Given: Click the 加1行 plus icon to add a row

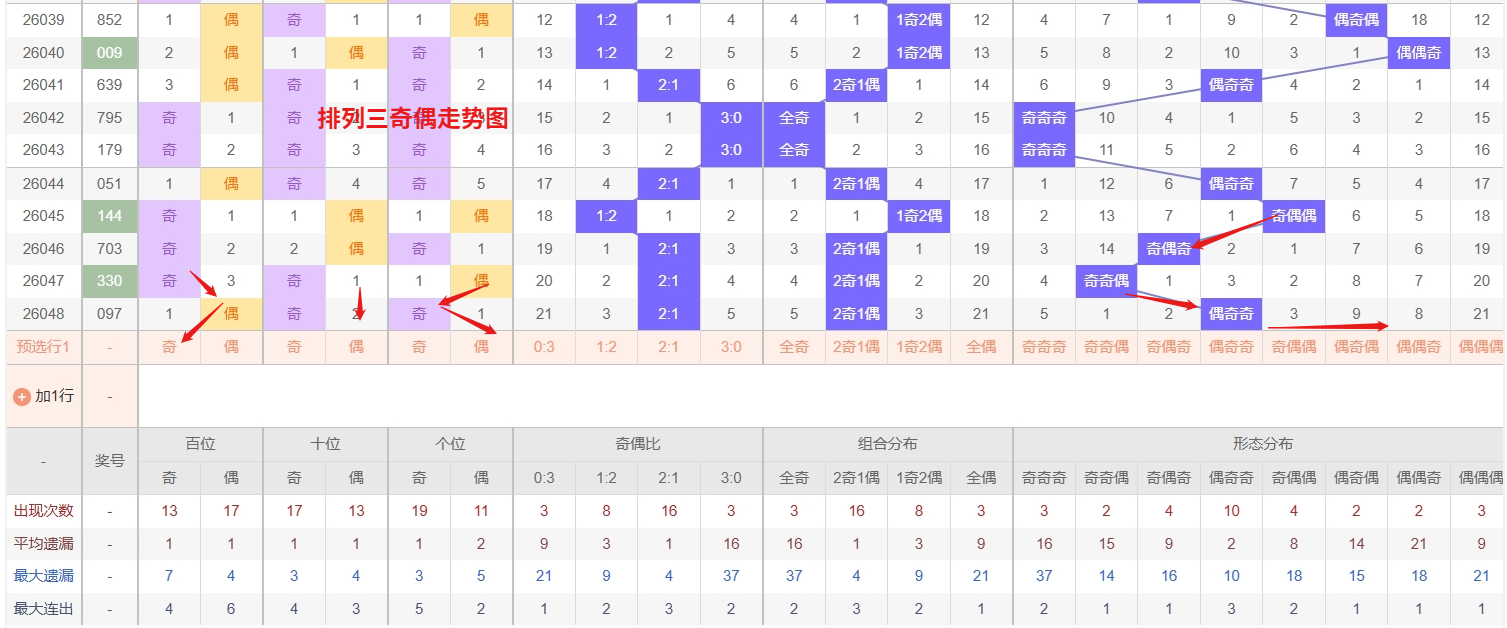Looking at the screenshot, I should pyautogui.click(x=23, y=396).
